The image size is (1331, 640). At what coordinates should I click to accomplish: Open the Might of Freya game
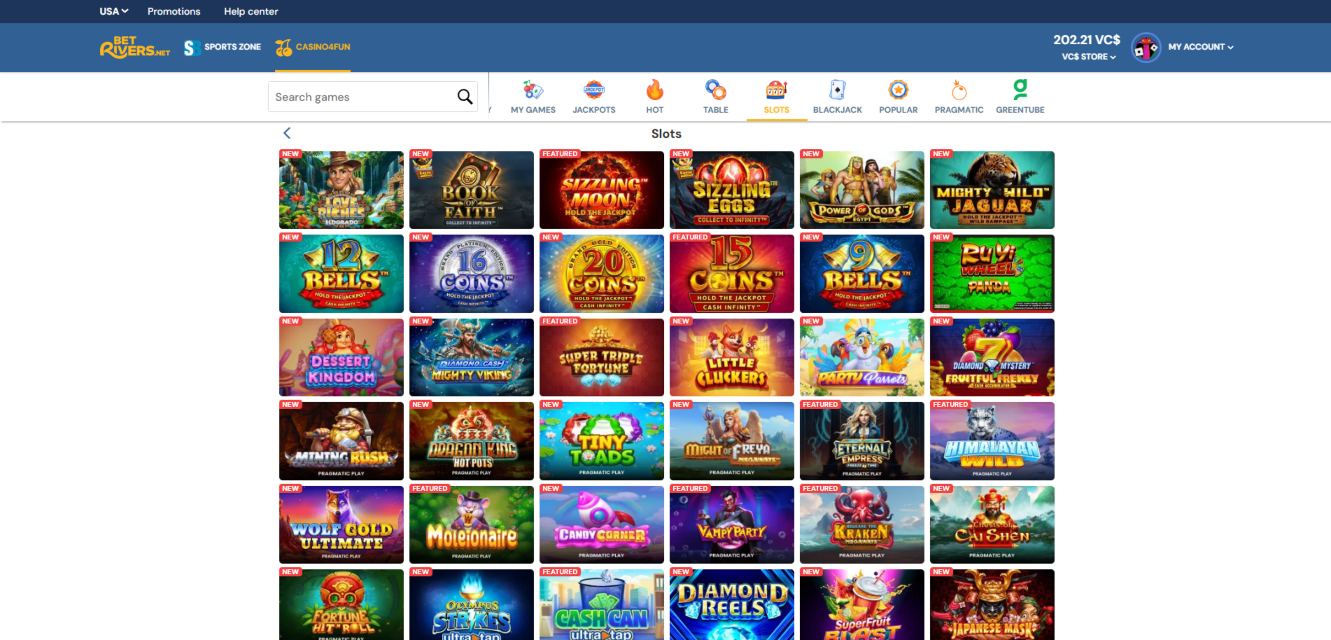(x=732, y=441)
